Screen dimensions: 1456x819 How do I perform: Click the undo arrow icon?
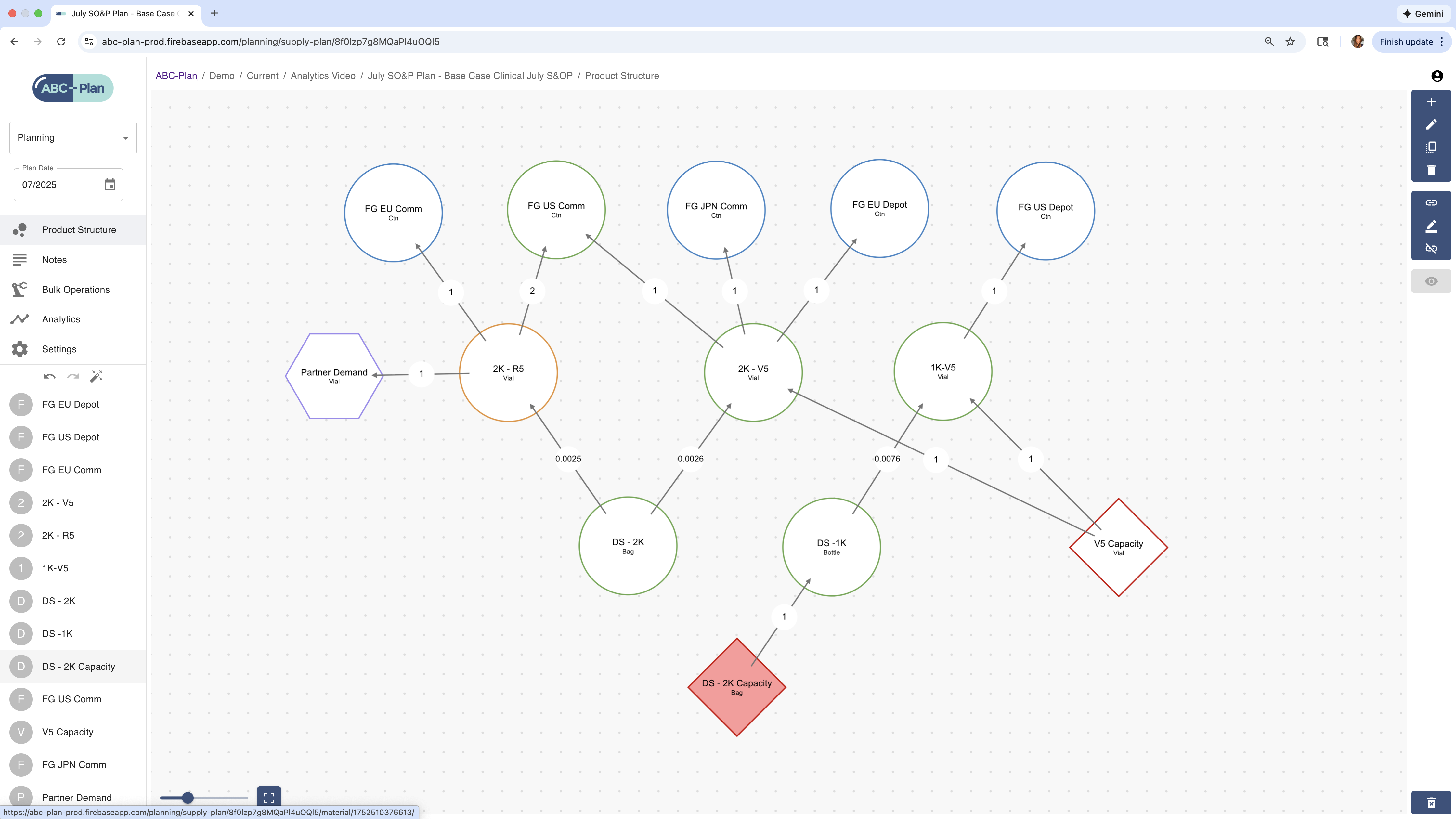coord(49,376)
